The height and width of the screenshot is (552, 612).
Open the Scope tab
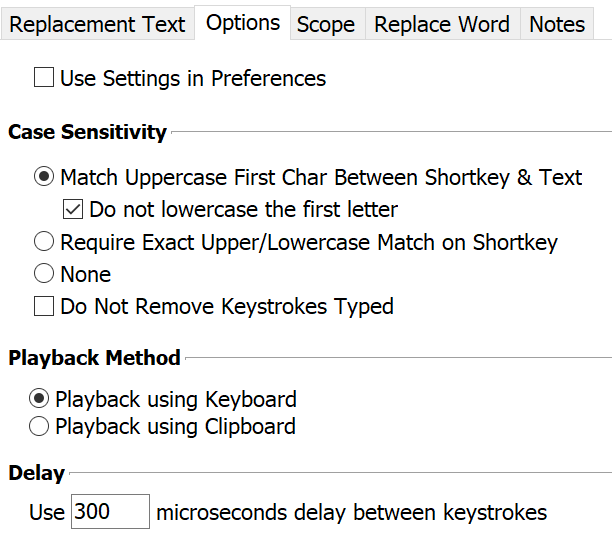pyautogui.click(x=326, y=25)
